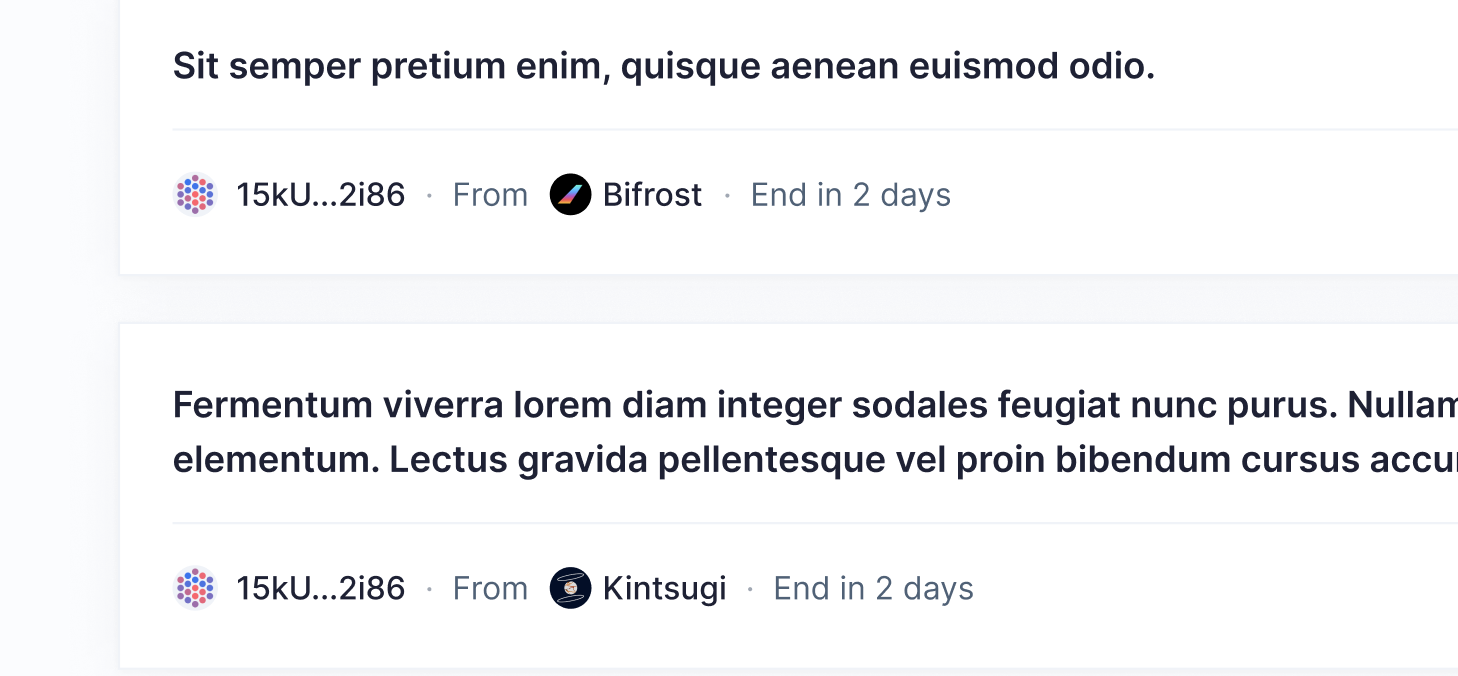Click the 15kU...2i86 address in the second card
Viewport: 1458px width, 676px height.
click(x=321, y=588)
